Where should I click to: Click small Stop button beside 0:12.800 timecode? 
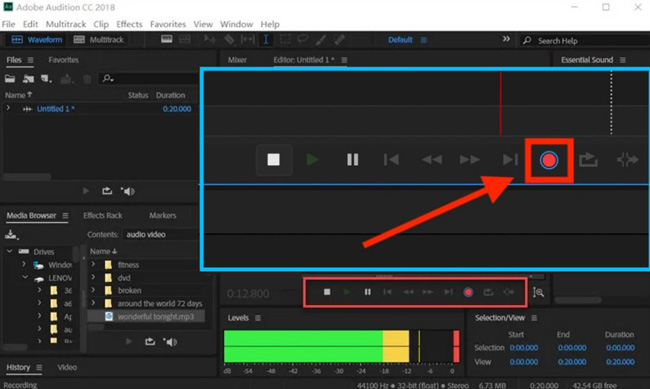tap(327, 292)
